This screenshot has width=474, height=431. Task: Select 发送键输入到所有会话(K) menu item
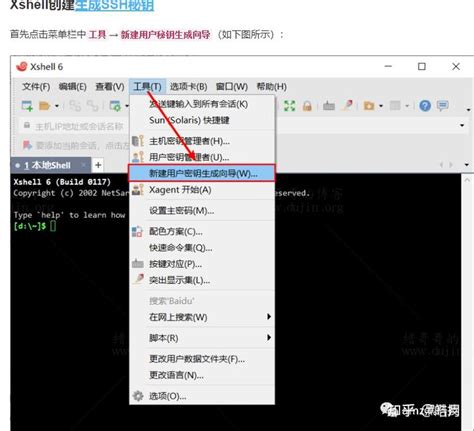[202, 104]
